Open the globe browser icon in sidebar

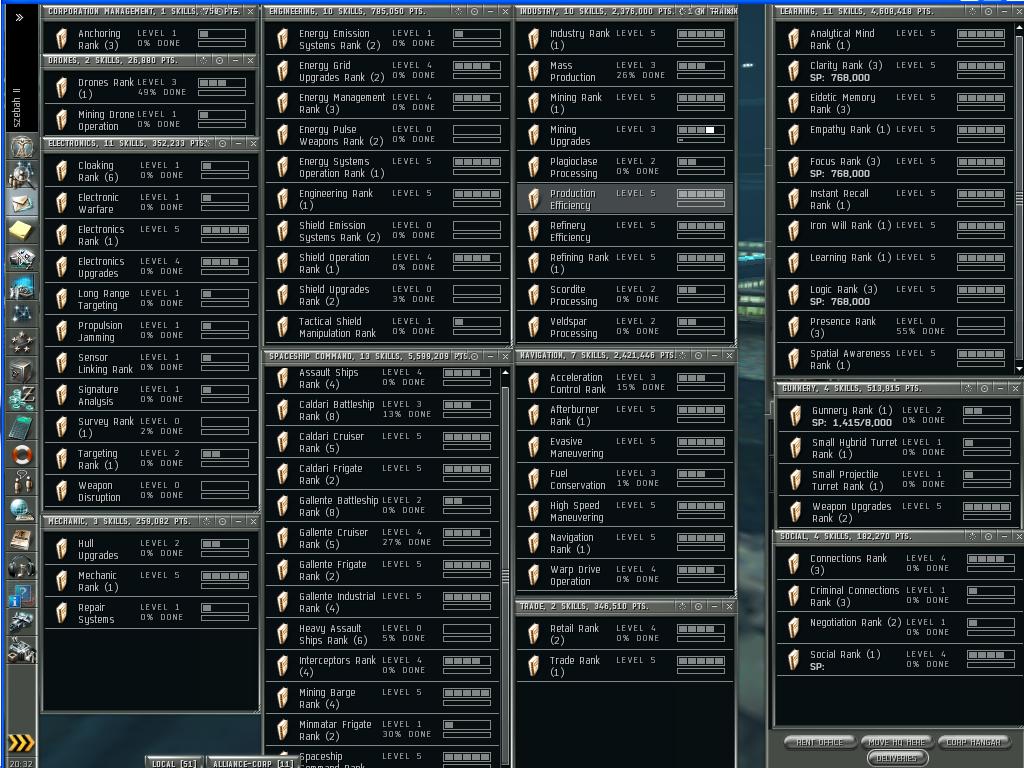click(22, 510)
